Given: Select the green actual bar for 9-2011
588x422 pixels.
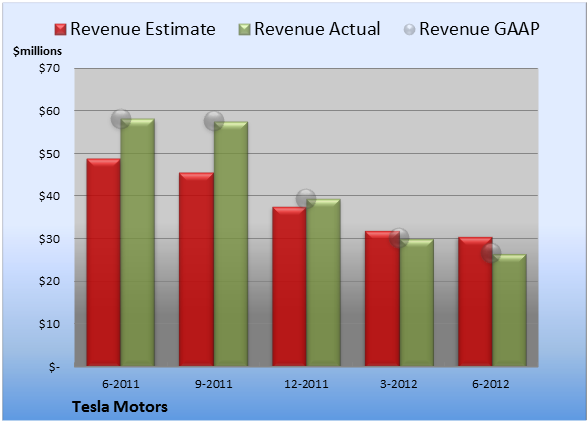Looking at the screenshot, I should tap(231, 244).
